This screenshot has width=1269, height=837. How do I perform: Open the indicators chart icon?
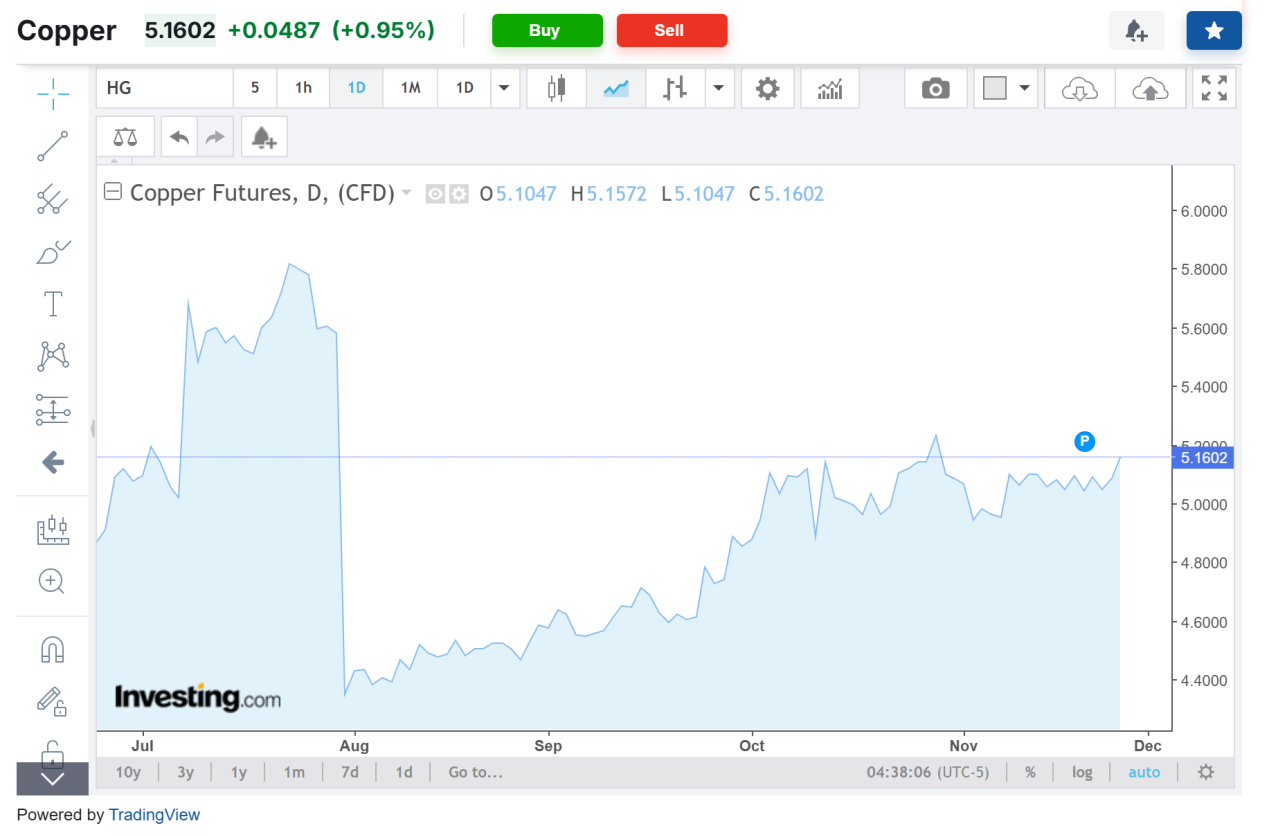[830, 89]
